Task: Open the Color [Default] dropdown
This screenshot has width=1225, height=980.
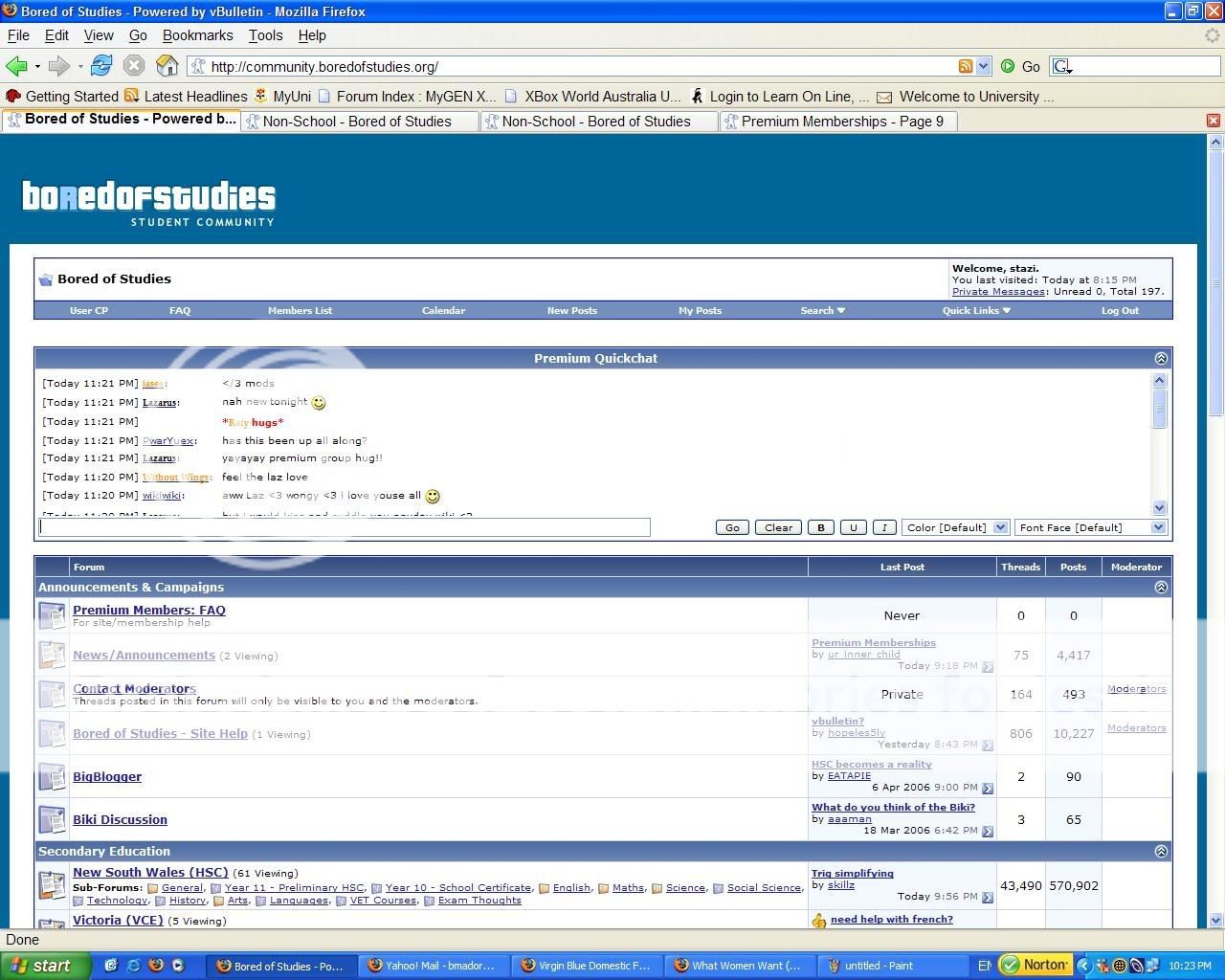Action: (955, 527)
